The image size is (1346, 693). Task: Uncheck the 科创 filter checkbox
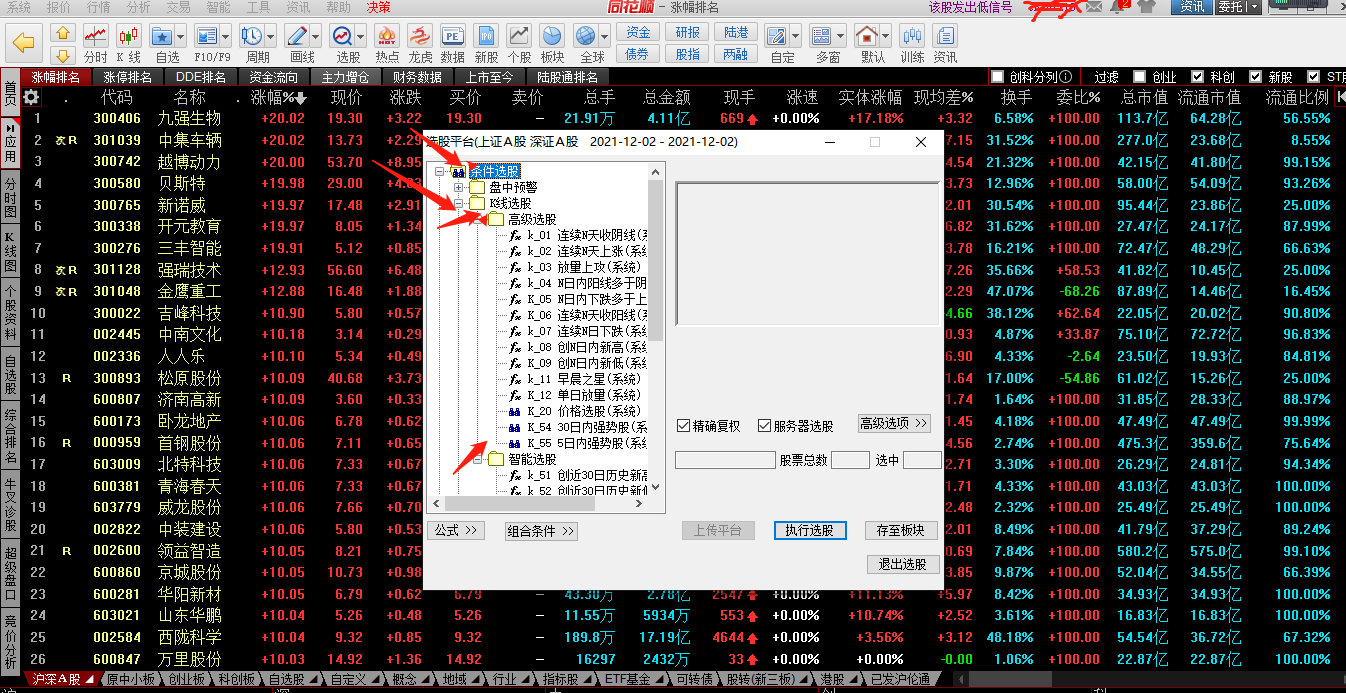[x=1197, y=77]
